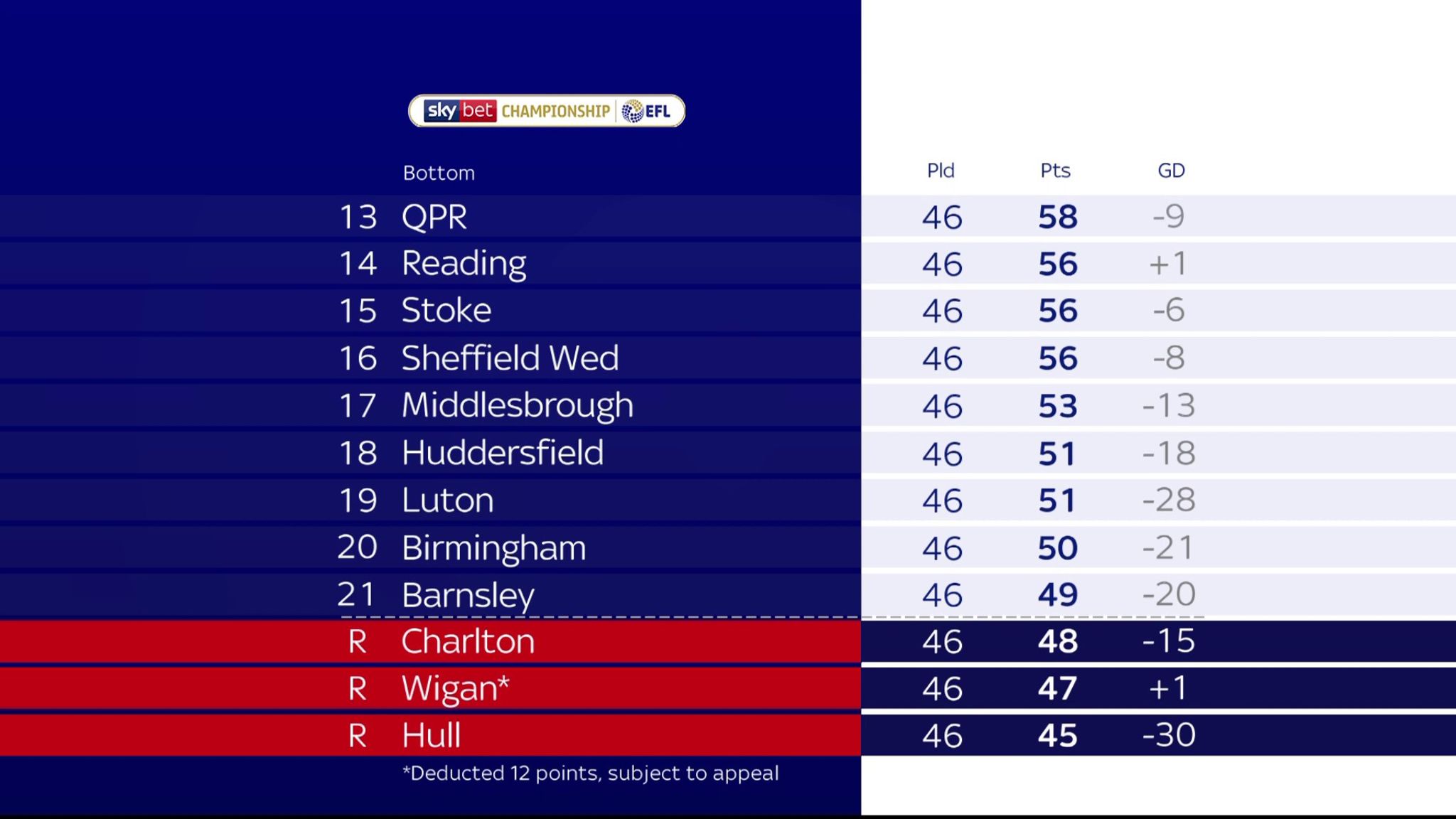This screenshot has width=1456, height=819.
Task: Click the Middlesbrough team row
Action: point(728,405)
